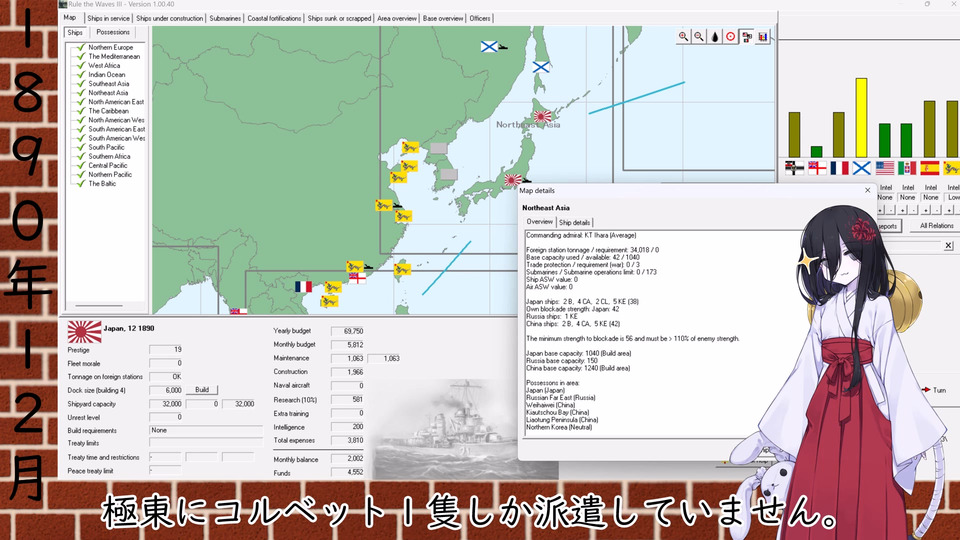960x540 pixels.
Task: Close the Map details window
Action: click(867, 190)
